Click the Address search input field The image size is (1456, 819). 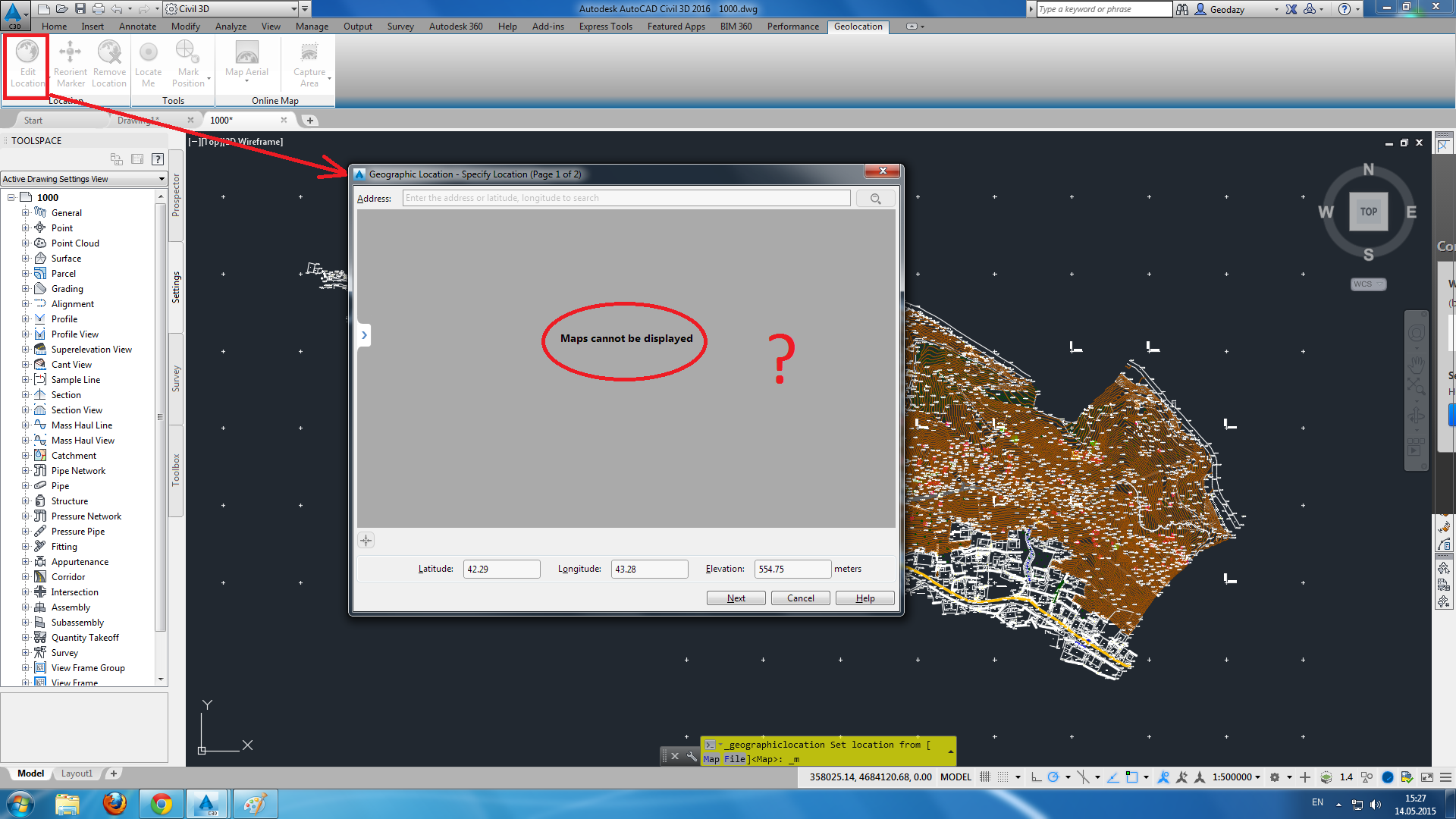point(626,199)
